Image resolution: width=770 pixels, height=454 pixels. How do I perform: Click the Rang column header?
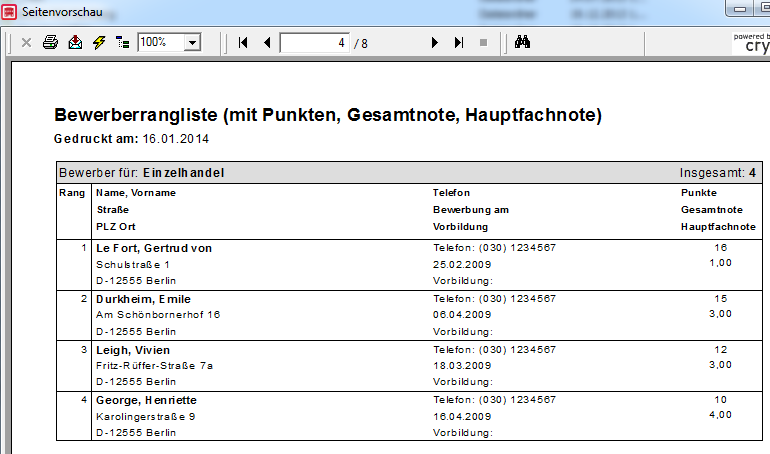click(72, 193)
